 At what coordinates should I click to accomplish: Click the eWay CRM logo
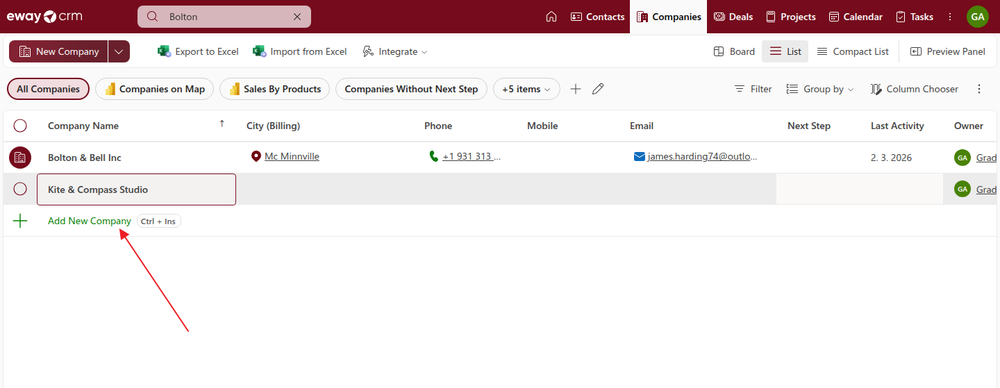point(45,17)
